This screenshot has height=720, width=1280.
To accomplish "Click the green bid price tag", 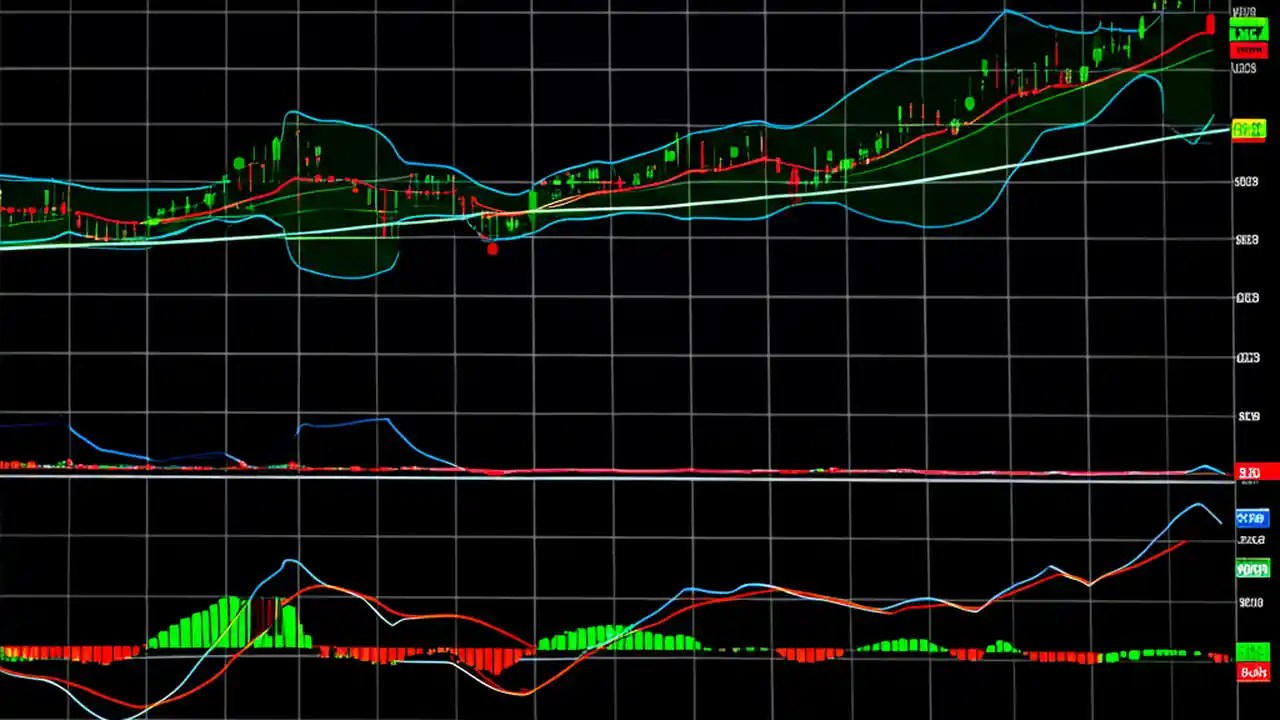I will (1248, 30).
